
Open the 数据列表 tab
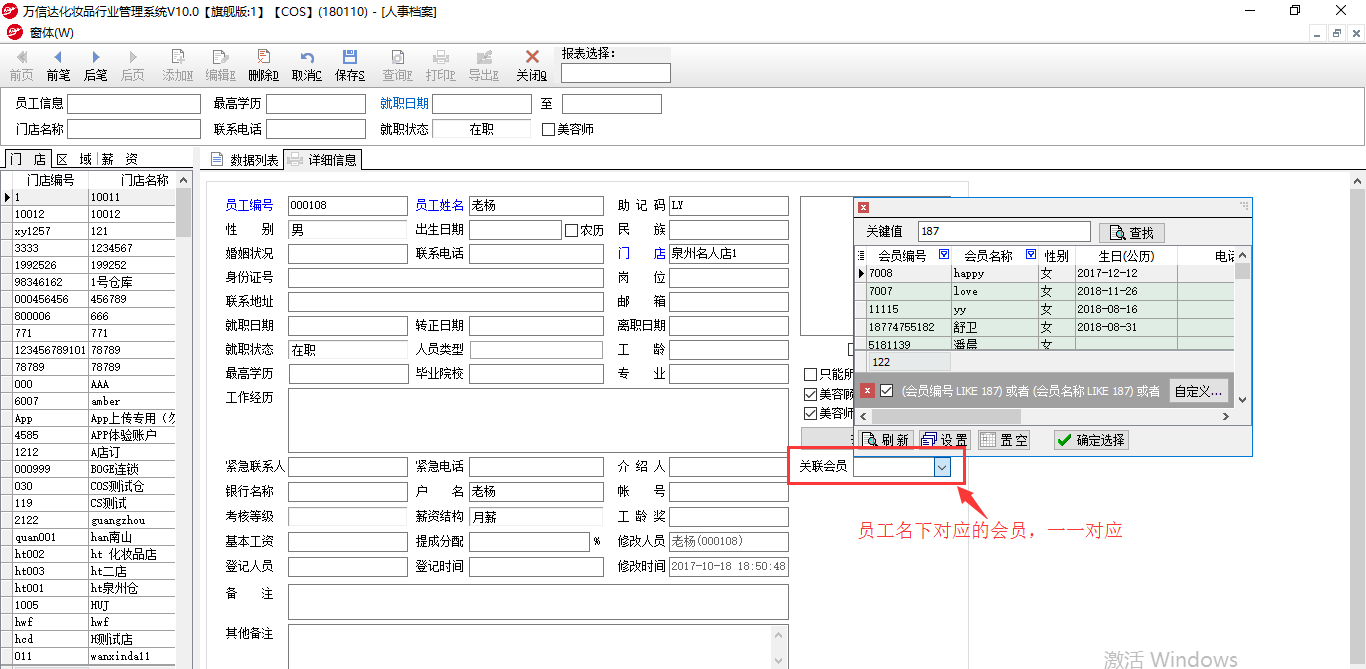[245, 160]
